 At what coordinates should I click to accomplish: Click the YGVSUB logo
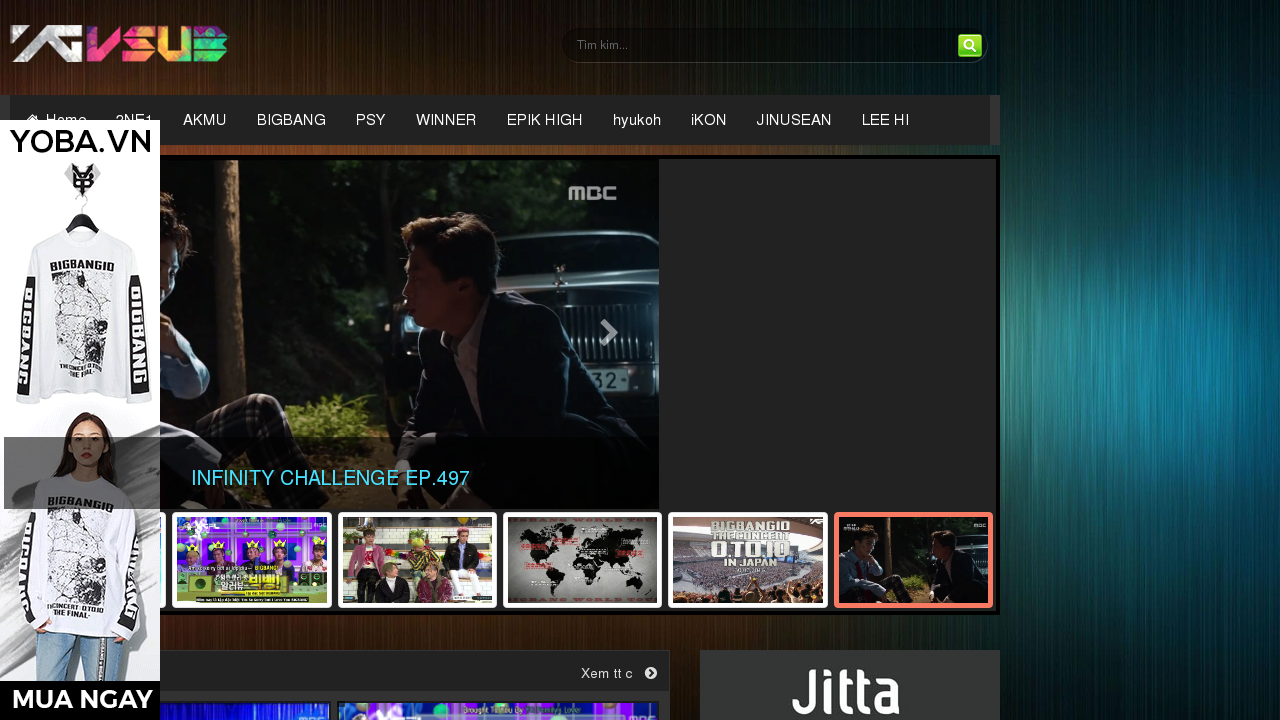(x=119, y=44)
